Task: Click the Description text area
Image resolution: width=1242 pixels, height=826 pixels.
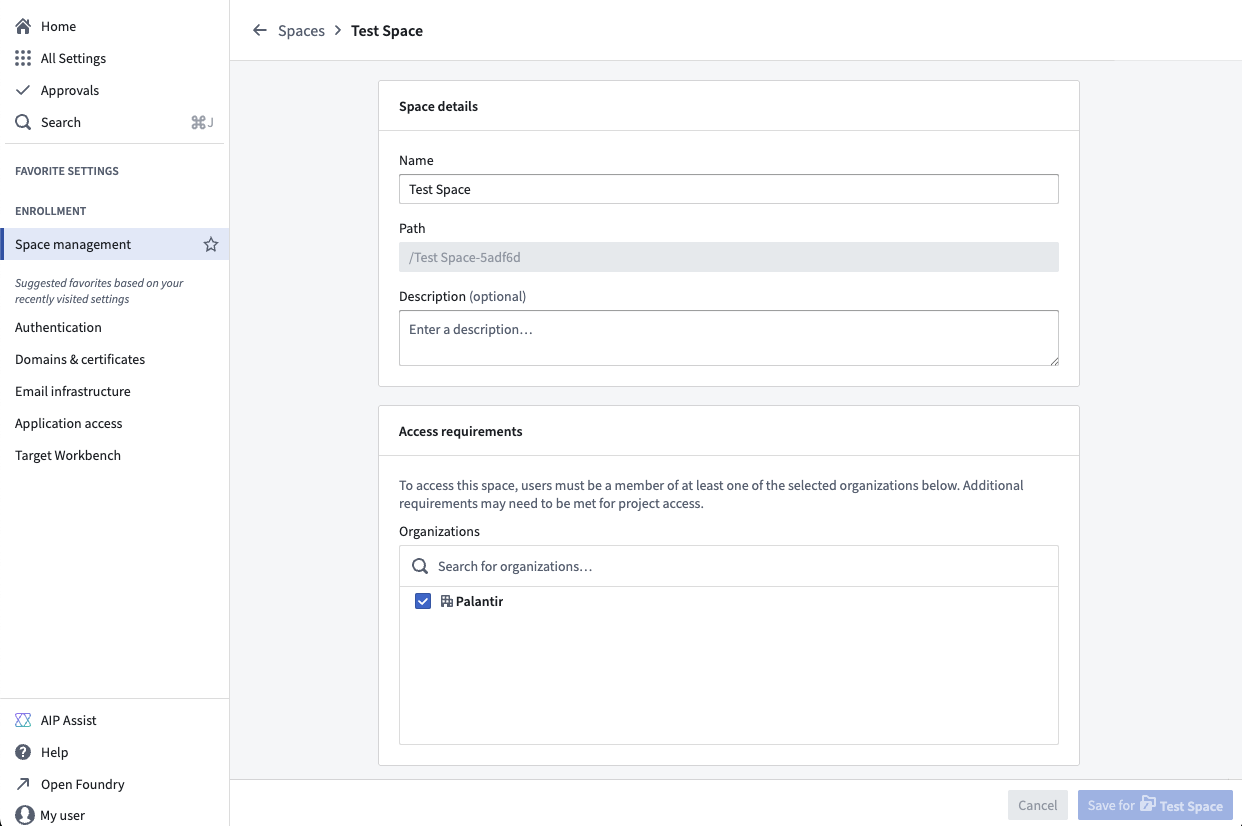Action: point(728,338)
